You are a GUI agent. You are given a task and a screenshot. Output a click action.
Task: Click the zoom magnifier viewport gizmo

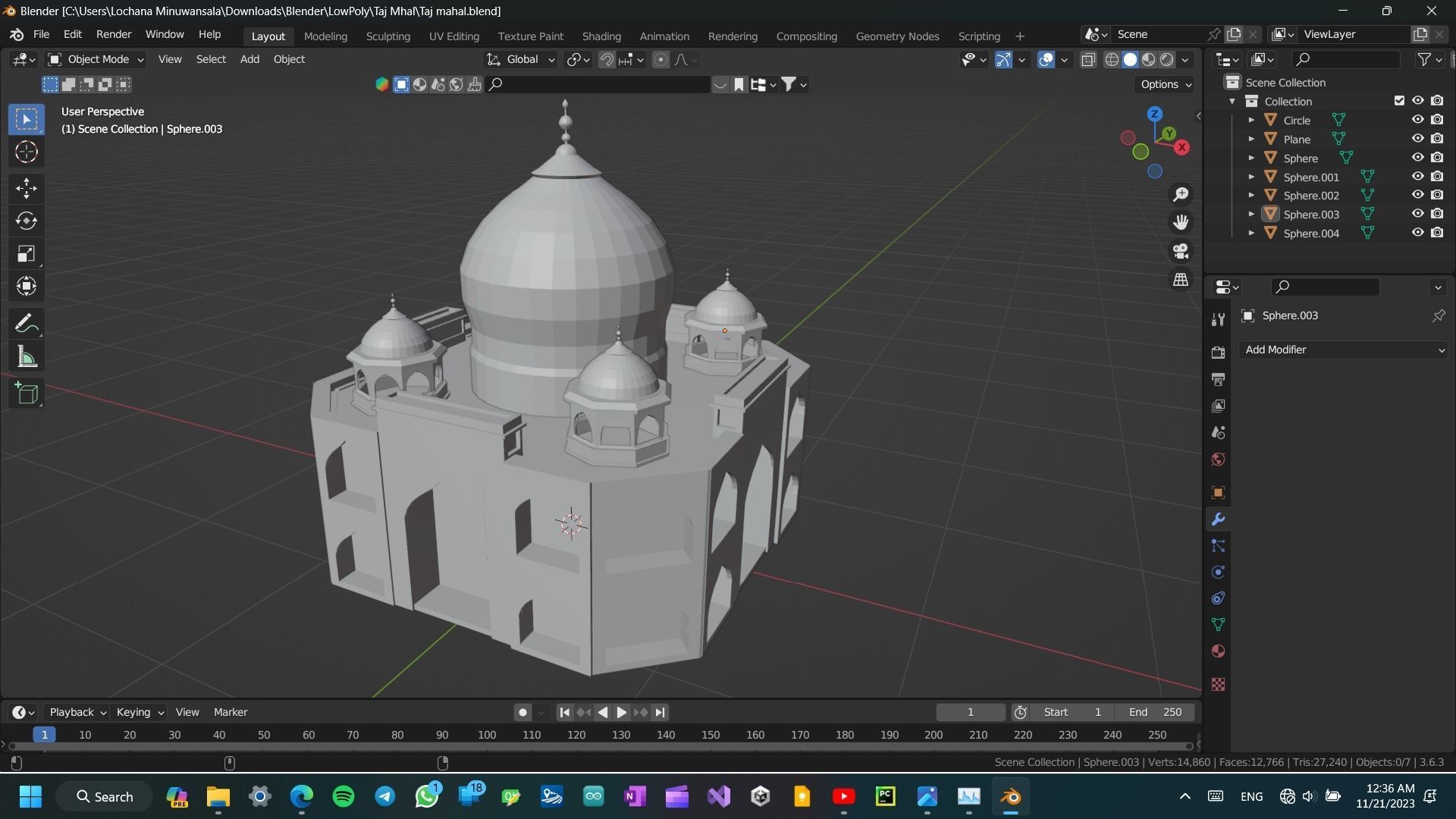click(1181, 194)
